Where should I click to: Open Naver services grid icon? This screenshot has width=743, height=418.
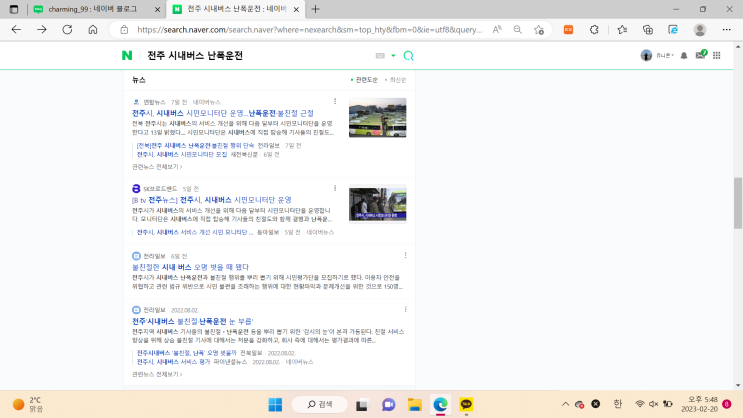(716, 55)
